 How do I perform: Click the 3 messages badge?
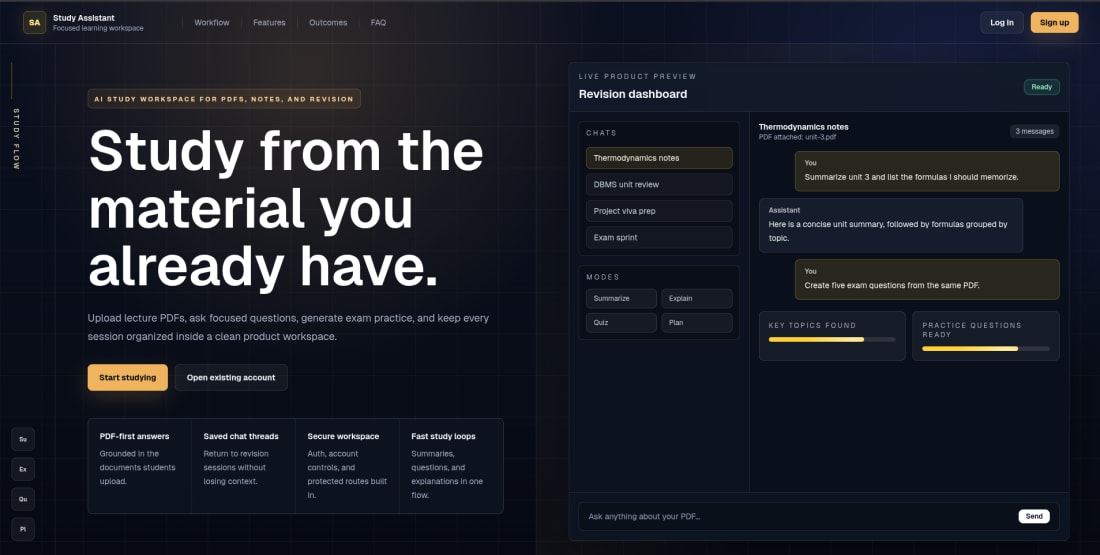point(1035,131)
